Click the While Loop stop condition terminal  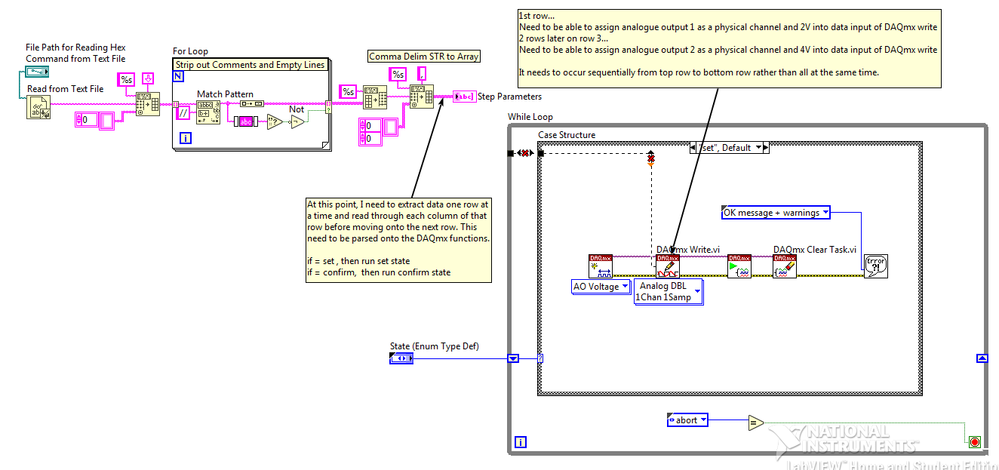click(973, 441)
